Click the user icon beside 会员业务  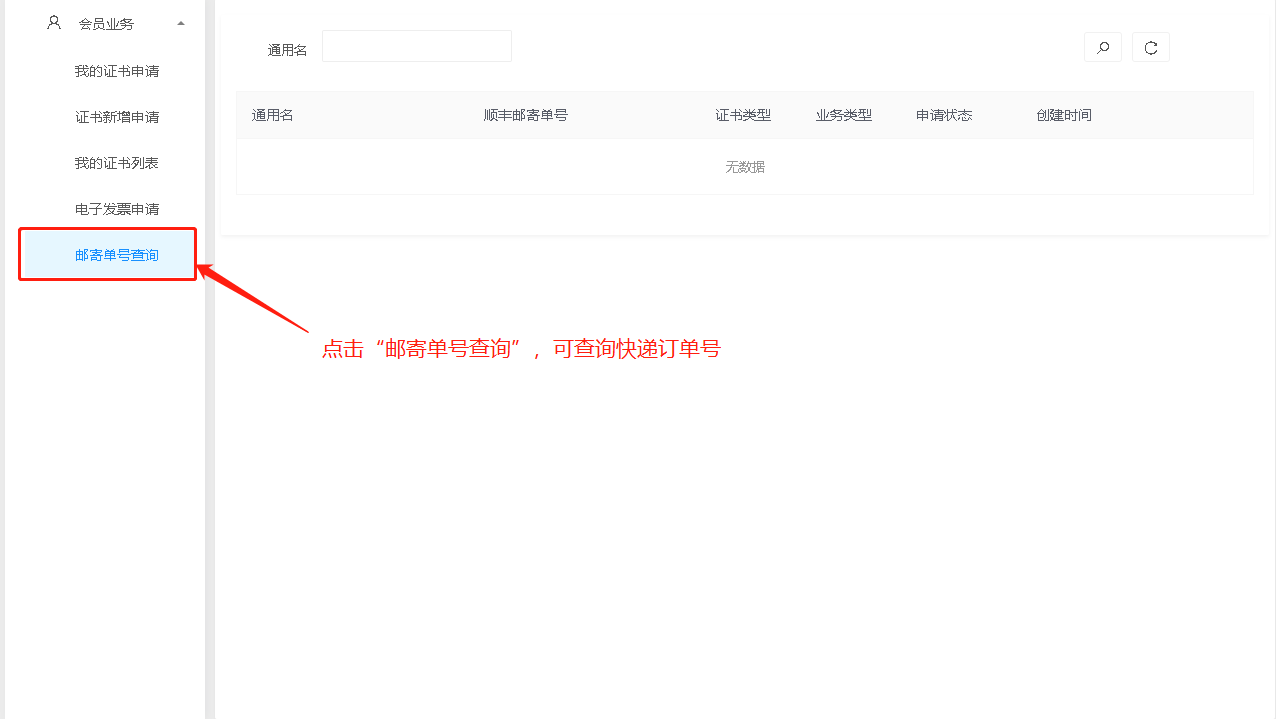(54, 22)
